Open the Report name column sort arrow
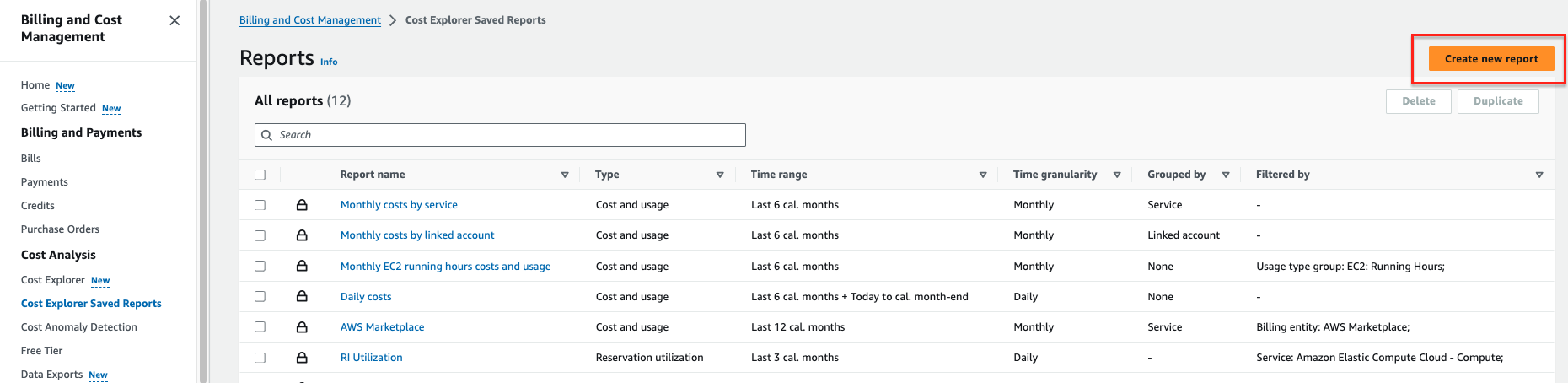The height and width of the screenshot is (383, 1568). click(565, 175)
